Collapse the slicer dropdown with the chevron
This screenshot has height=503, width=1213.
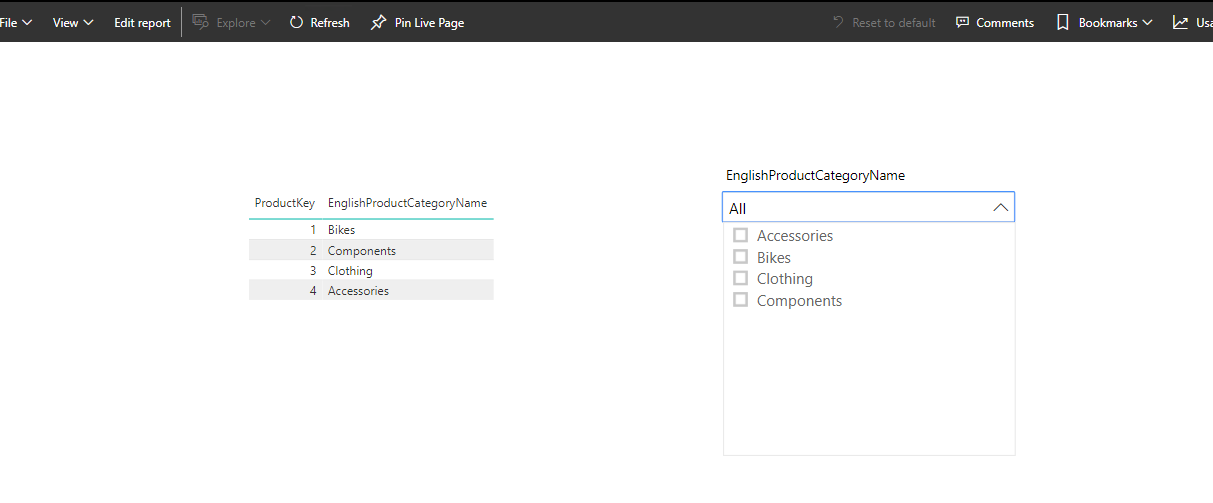pos(1000,208)
